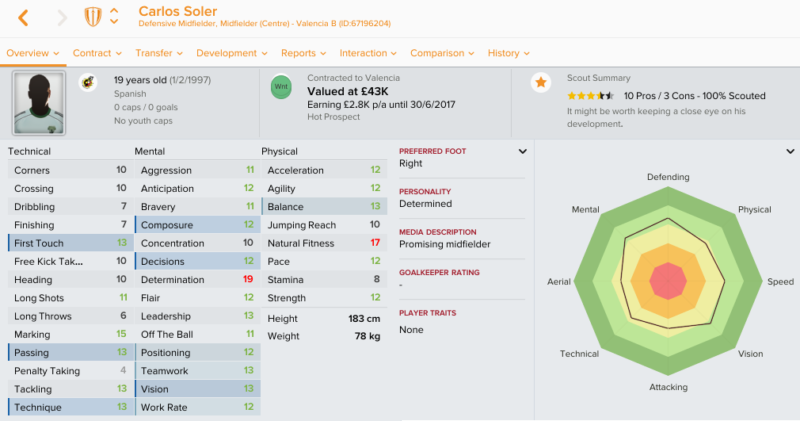Open the orange scout summary star icon
This screenshot has width=800, height=421.
541,82
